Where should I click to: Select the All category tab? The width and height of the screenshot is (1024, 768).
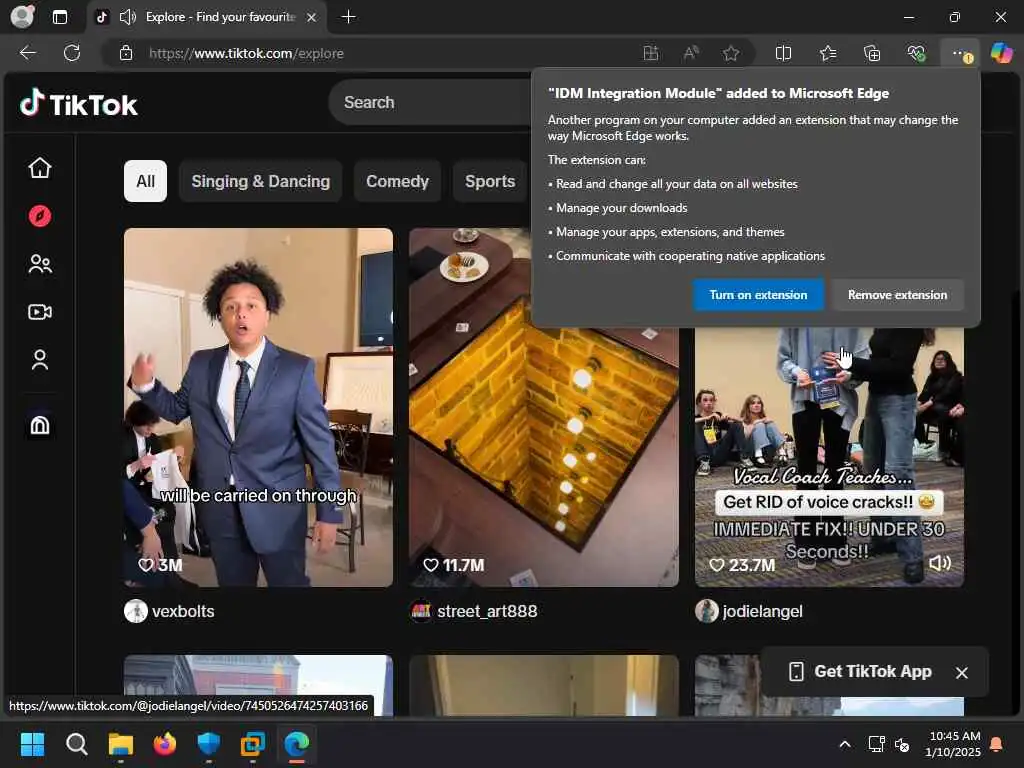tap(145, 181)
